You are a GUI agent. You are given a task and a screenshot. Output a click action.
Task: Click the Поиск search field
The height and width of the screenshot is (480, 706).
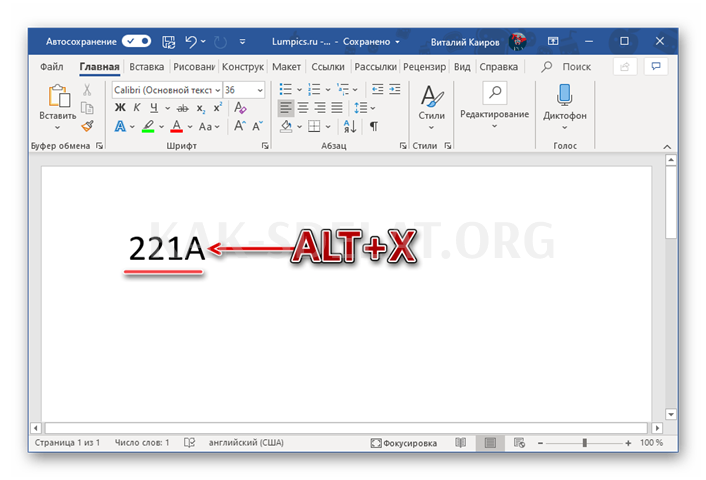click(x=566, y=67)
